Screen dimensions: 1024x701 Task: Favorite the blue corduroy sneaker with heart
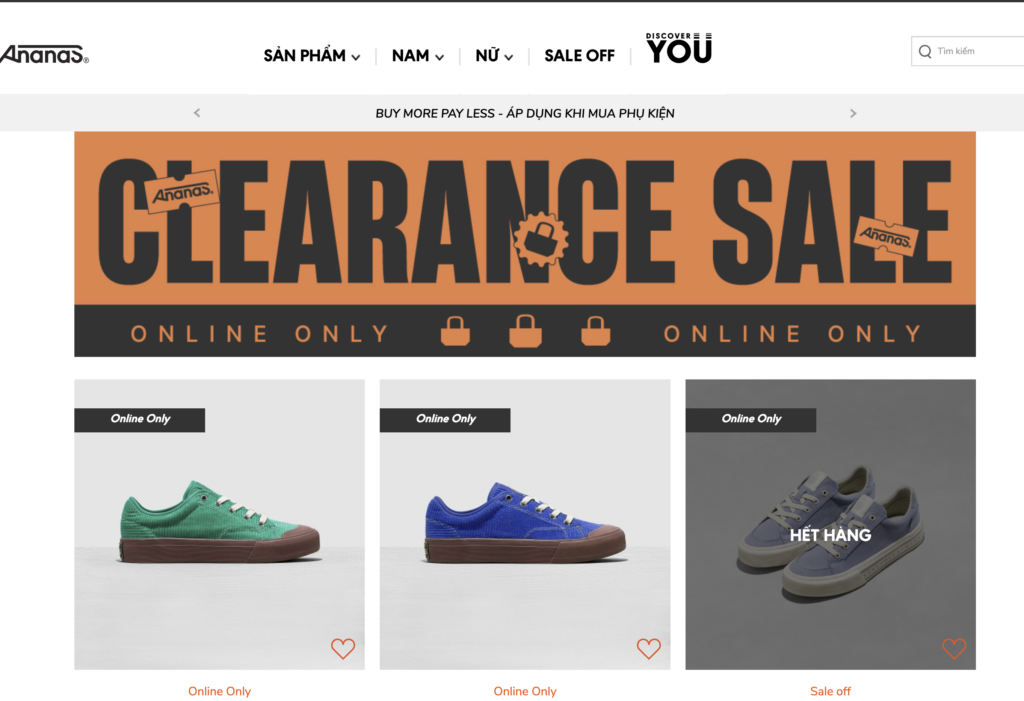click(x=648, y=648)
